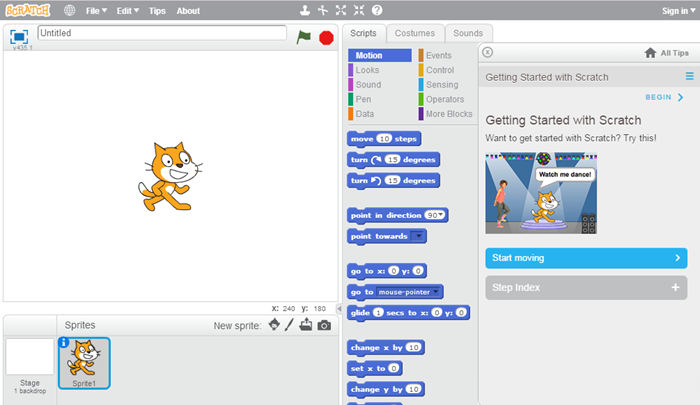
Task: Click the project title input field
Action: pos(162,33)
